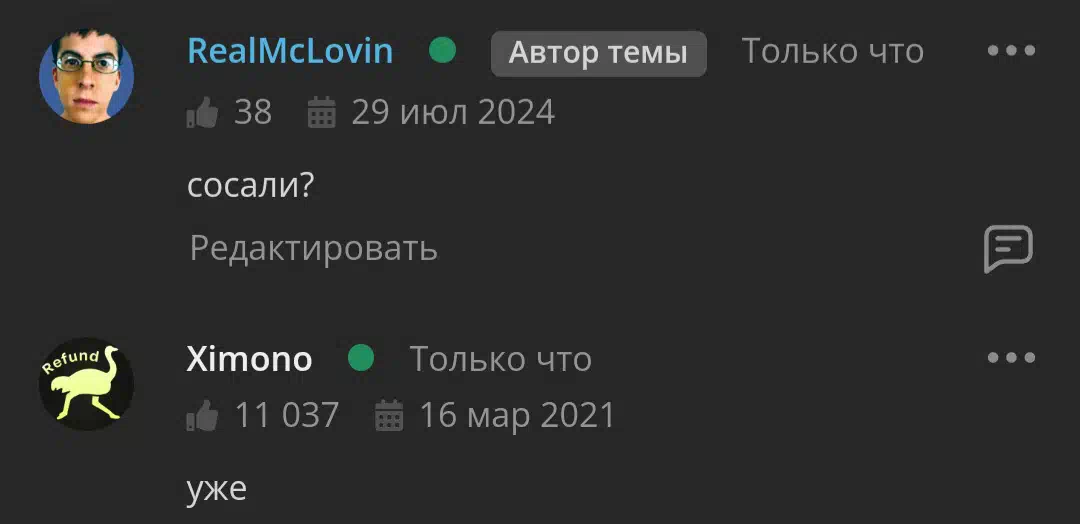1080x524 pixels.
Task: Open RealMcLovin's three-dot post menu
Action: 1011,51
